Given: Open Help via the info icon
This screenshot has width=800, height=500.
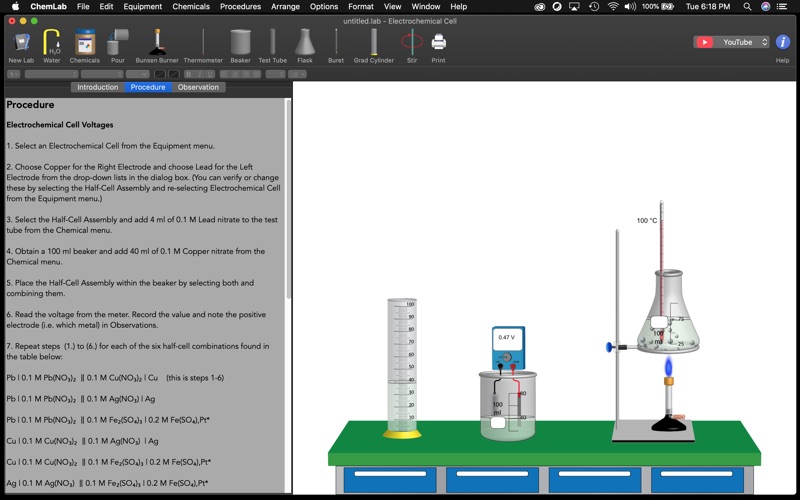Looking at the screenshot, I should pyautogui.click(x=783, y=42).
